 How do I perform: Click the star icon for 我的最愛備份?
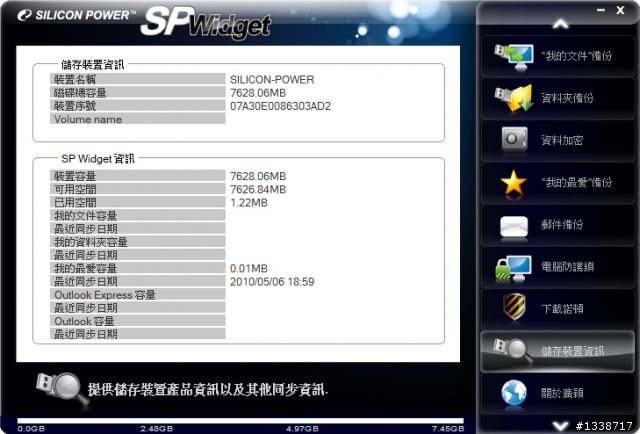[x=513, y=183]
